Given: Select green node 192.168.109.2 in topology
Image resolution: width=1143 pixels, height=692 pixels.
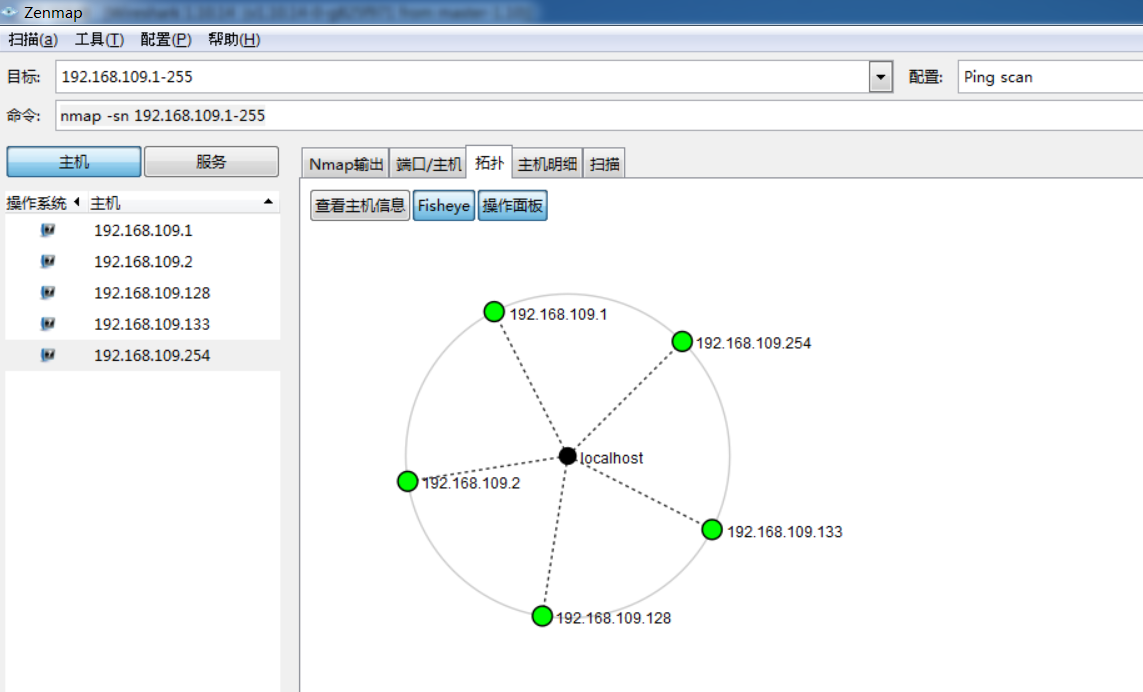Looking at the screenshot, I should click(407, 481).
